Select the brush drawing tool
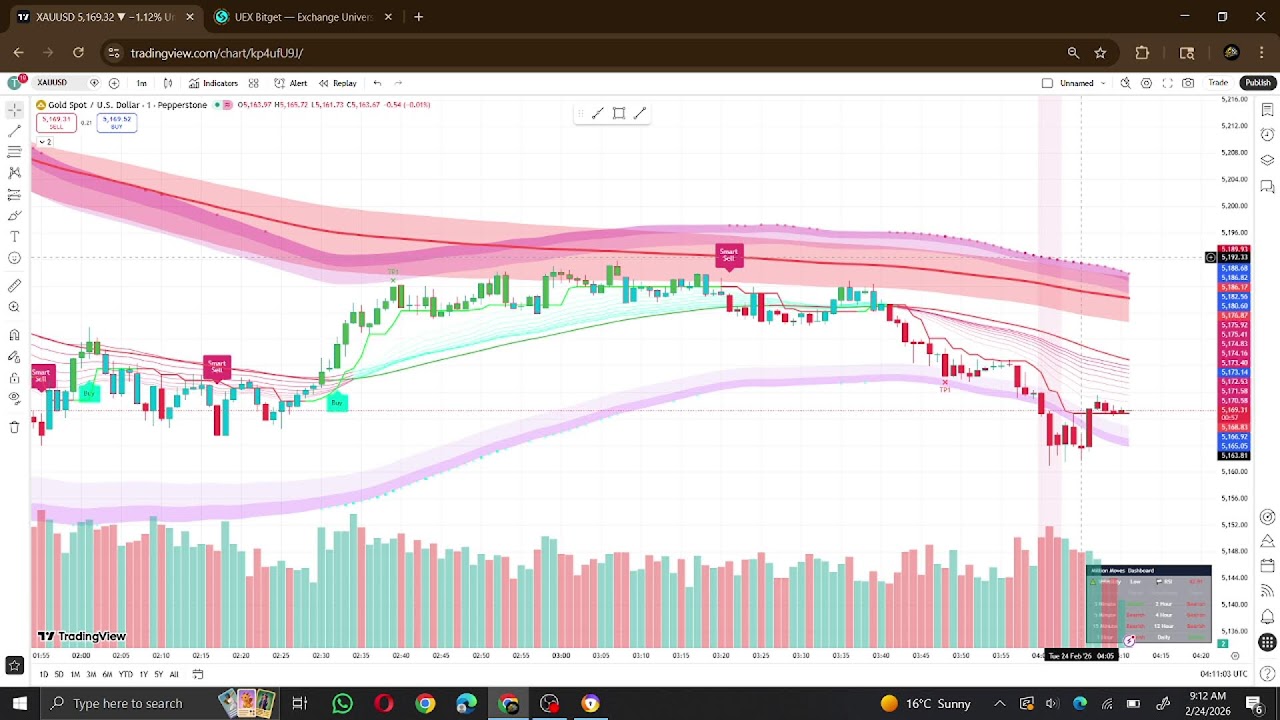The height and width of the screenshot is (720, 1280). [14, 216]
